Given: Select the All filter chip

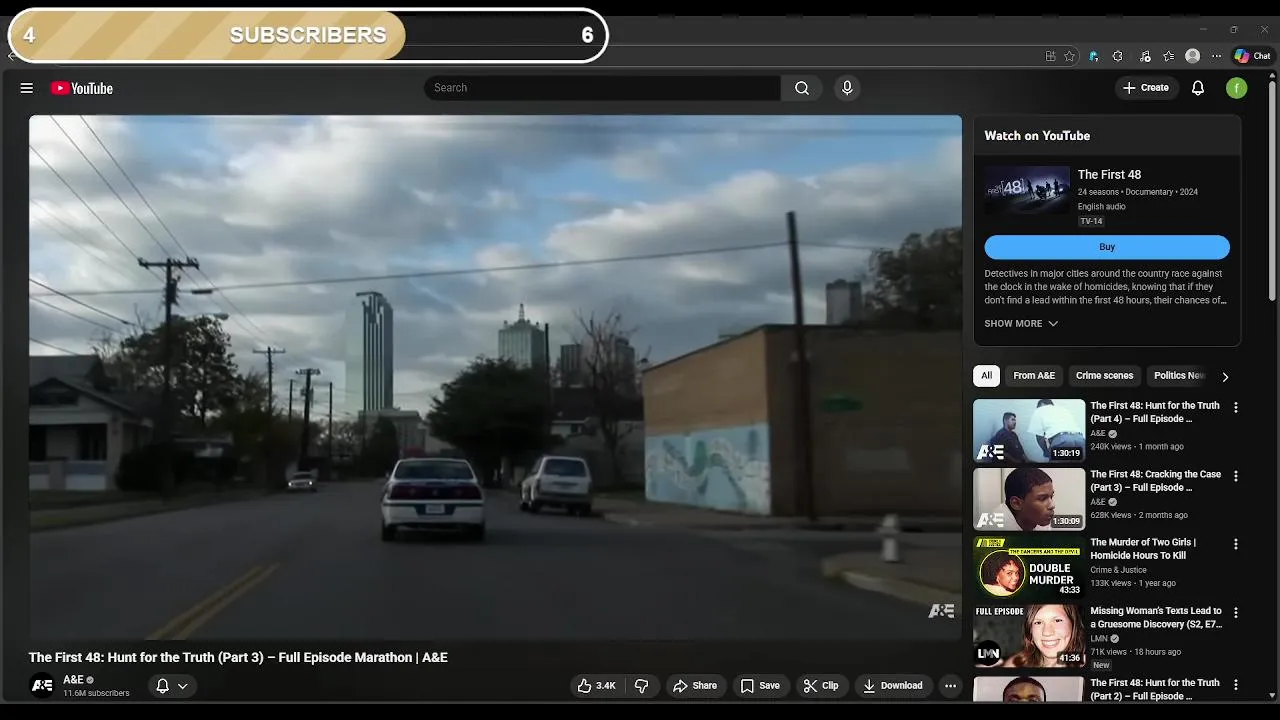Looking at the screenshot, I should [x=986, y=376].
